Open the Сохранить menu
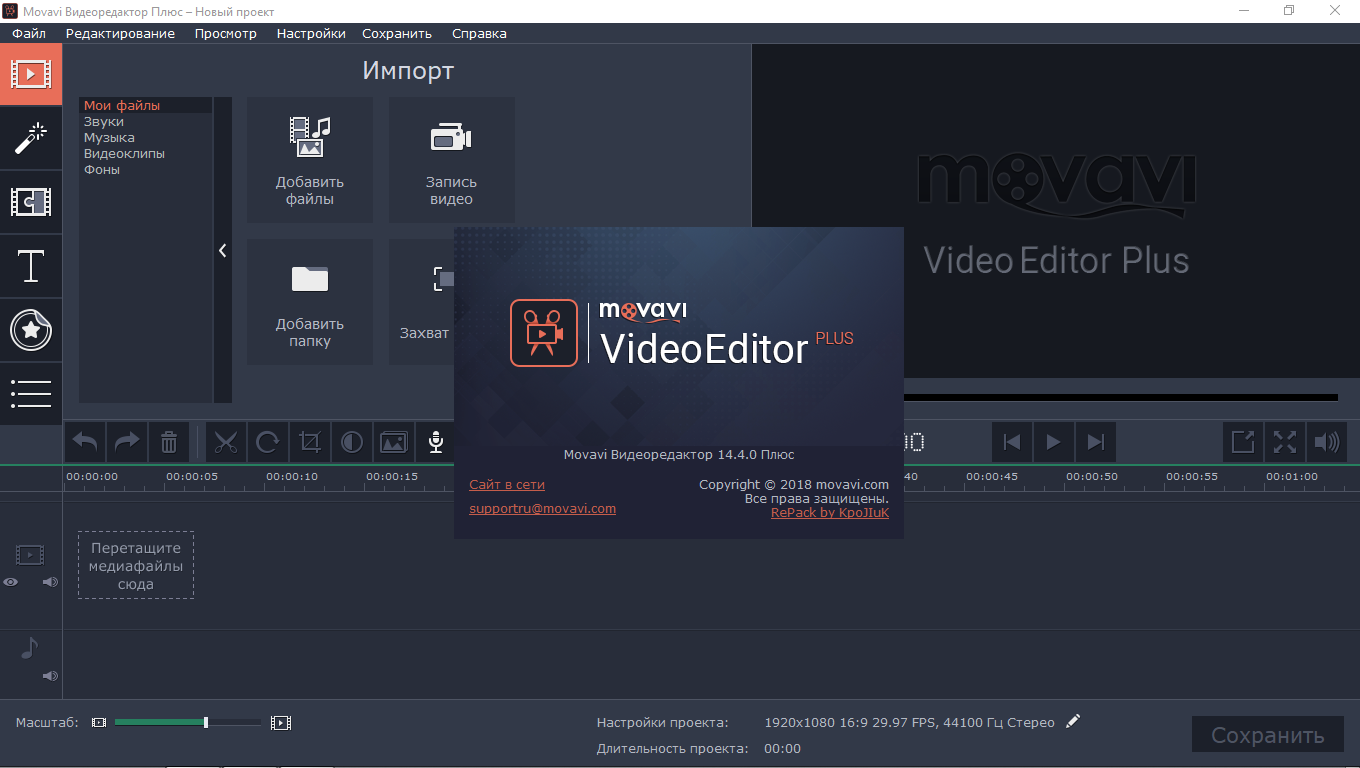This screenshot has width=1360, height=768. coord(397,33)
